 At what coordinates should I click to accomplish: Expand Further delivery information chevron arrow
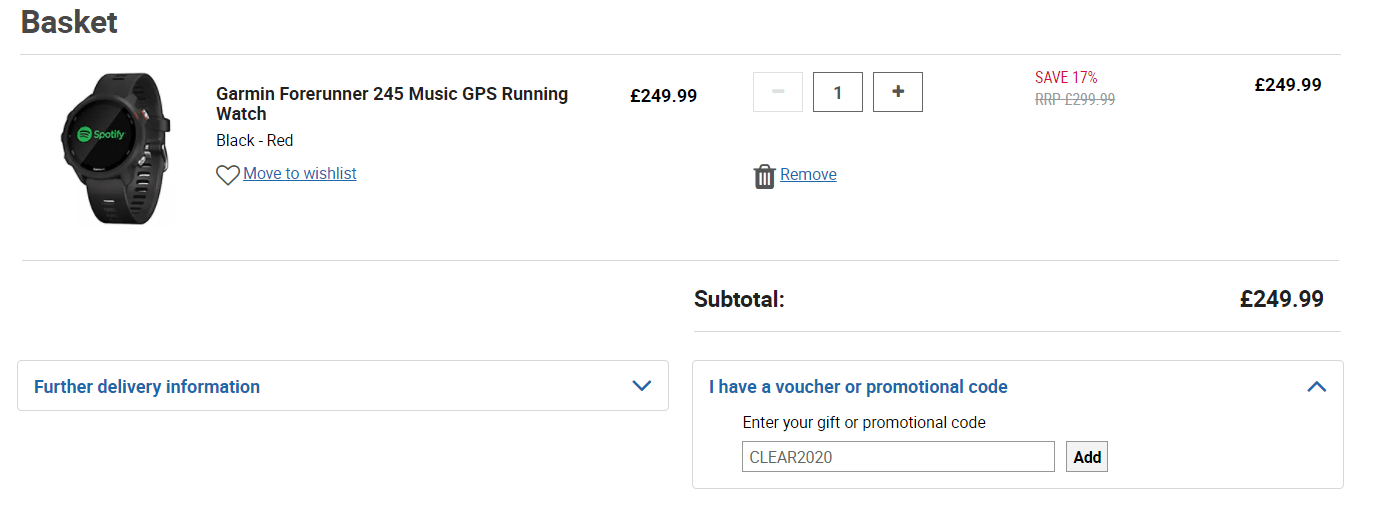pyautogui.click(x=642, y=386)
